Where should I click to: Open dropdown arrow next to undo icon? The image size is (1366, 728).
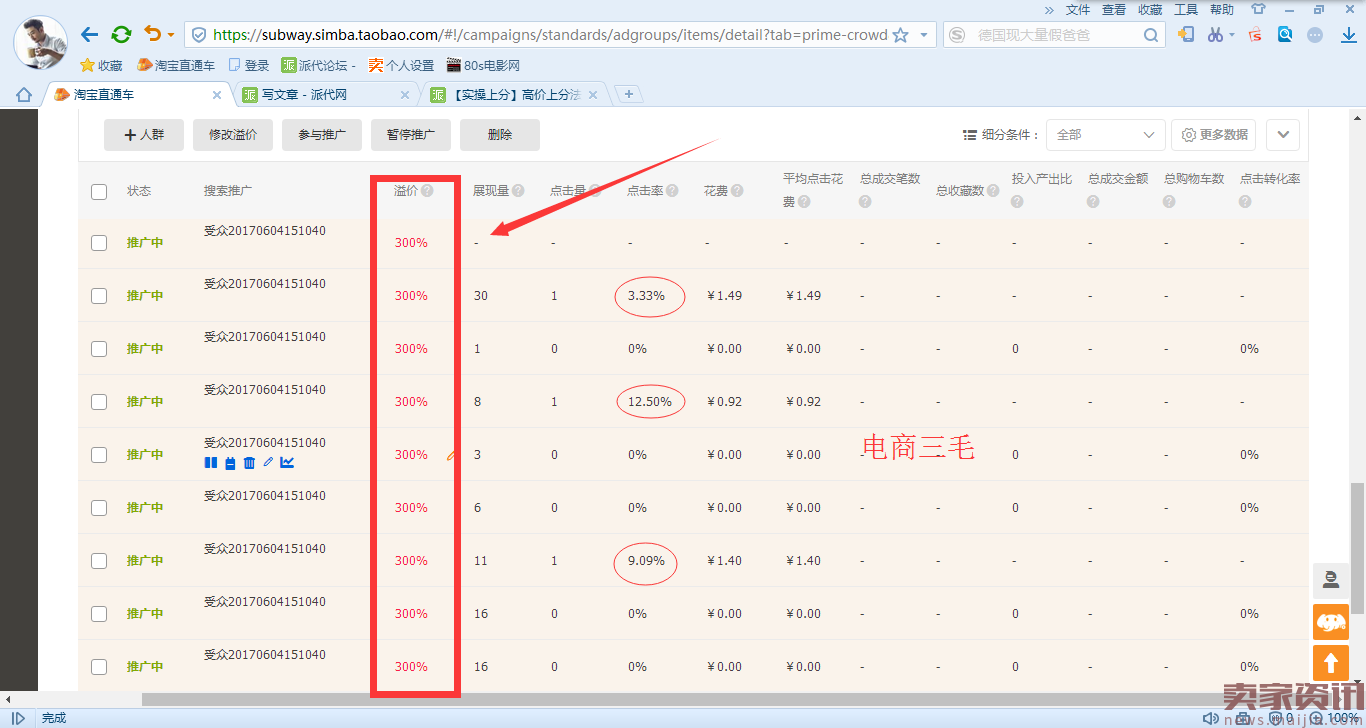[171, 35]
